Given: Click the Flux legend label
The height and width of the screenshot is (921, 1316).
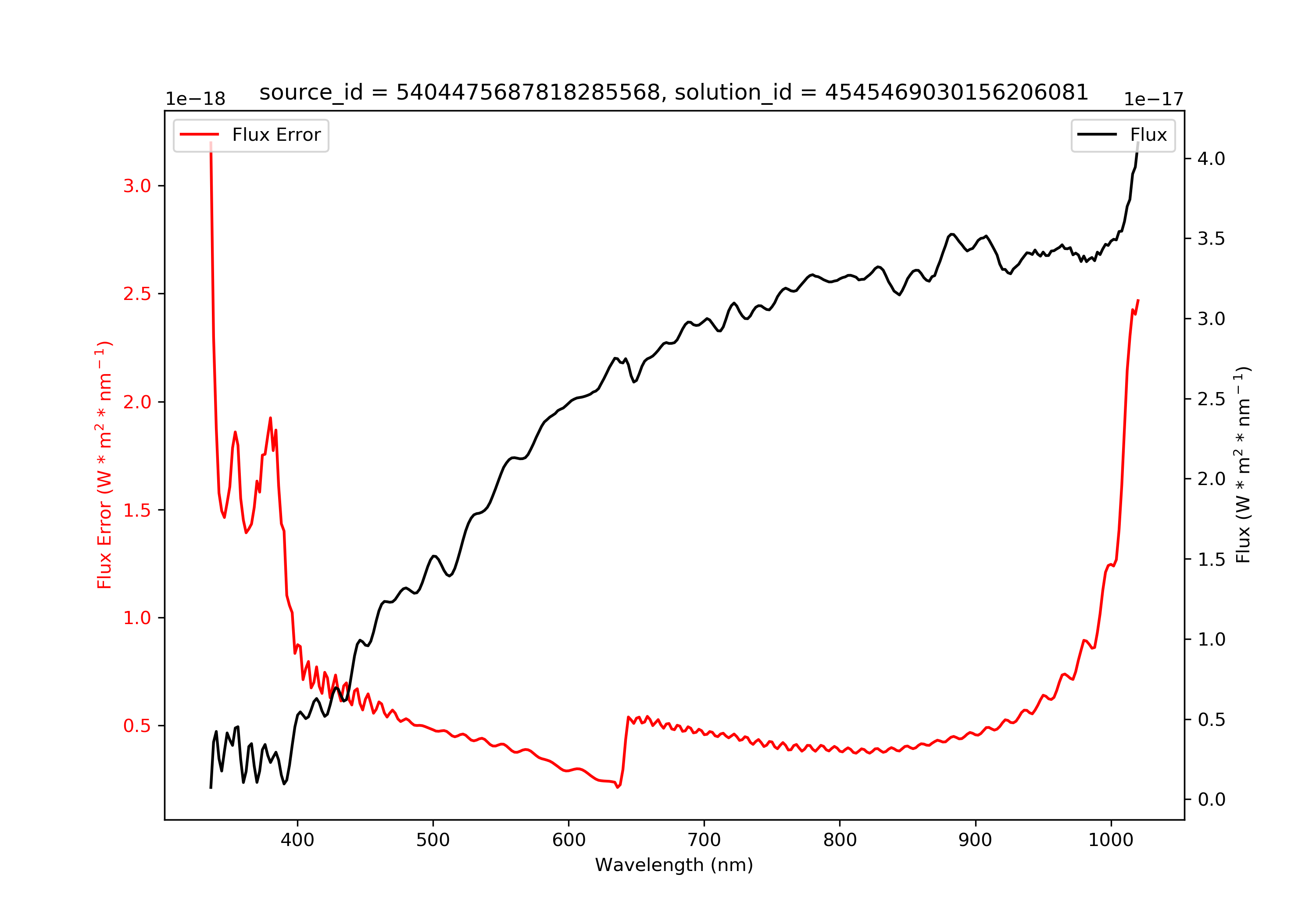Looking at the screenshot, I should pyautogui.click(x=1148, y=135).
